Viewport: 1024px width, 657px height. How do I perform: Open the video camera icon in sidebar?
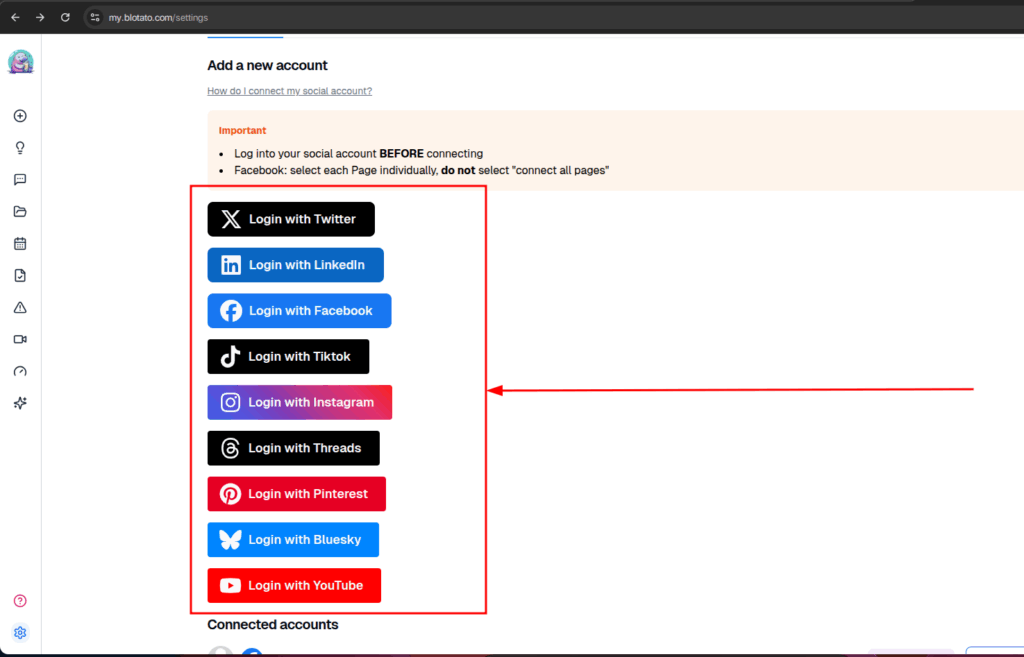tap(20, 340)
